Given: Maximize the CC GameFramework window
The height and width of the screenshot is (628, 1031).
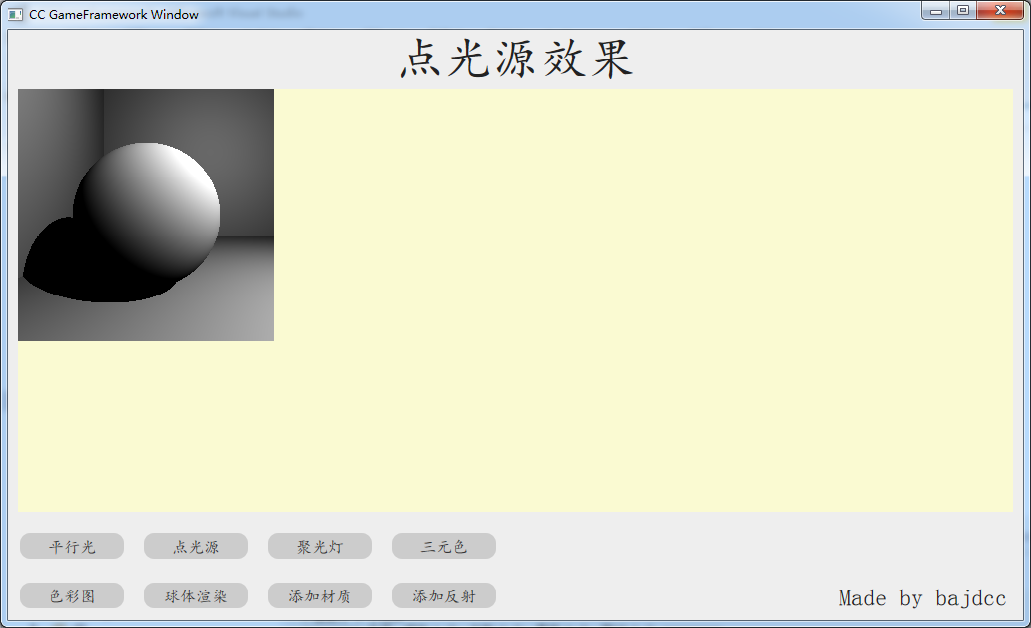Looking at the screenshot, I should click(x=963, y=11).
